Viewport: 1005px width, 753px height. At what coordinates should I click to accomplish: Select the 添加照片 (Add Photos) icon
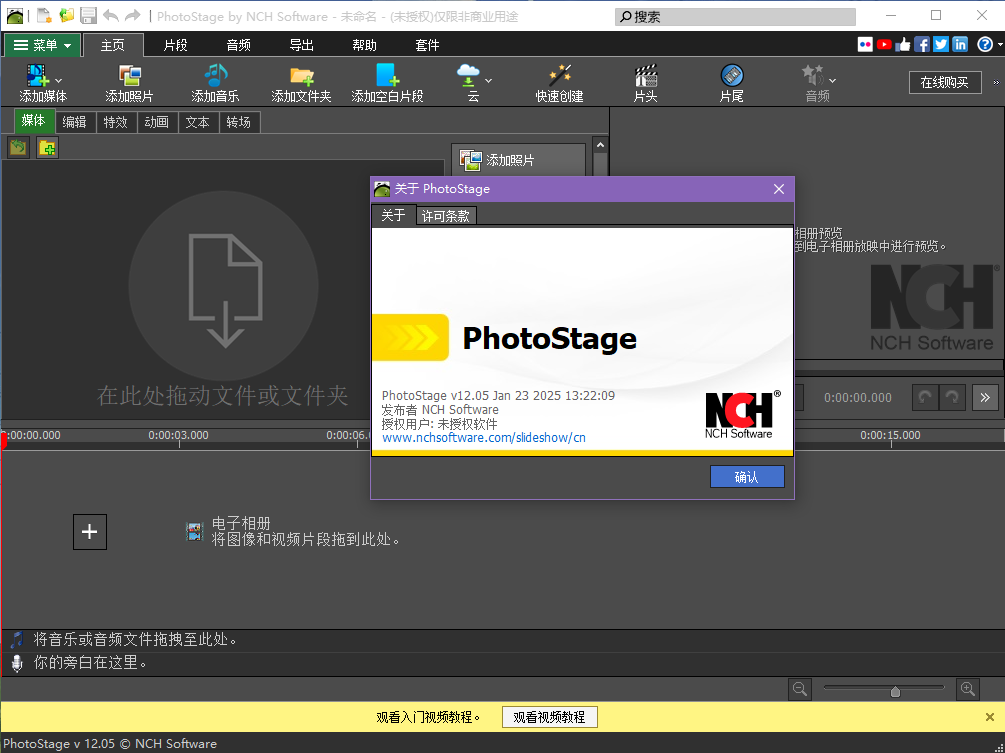(128, 81)
